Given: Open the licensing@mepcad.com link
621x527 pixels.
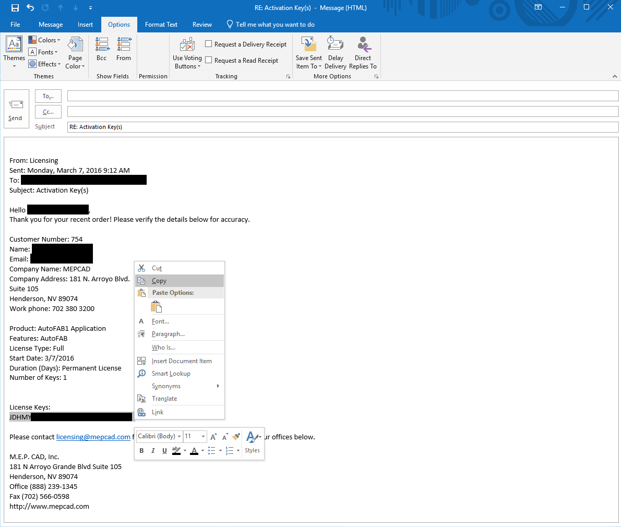Looking at the screenshot, I should (x=93, y=437).
